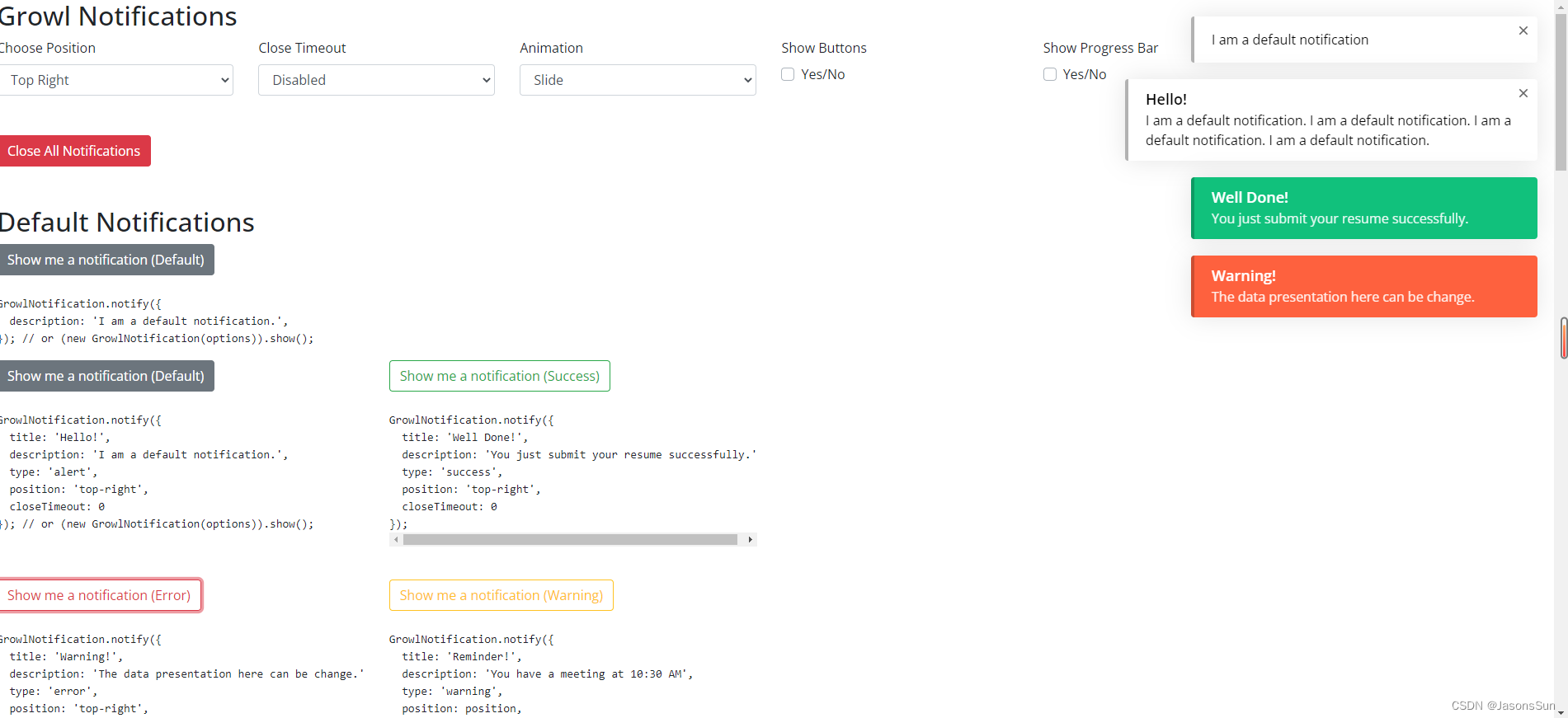Click code line "title: 'Well Done!',"
The width and height of the screenshot is (1568, 718).
click(x=465, y=438)
